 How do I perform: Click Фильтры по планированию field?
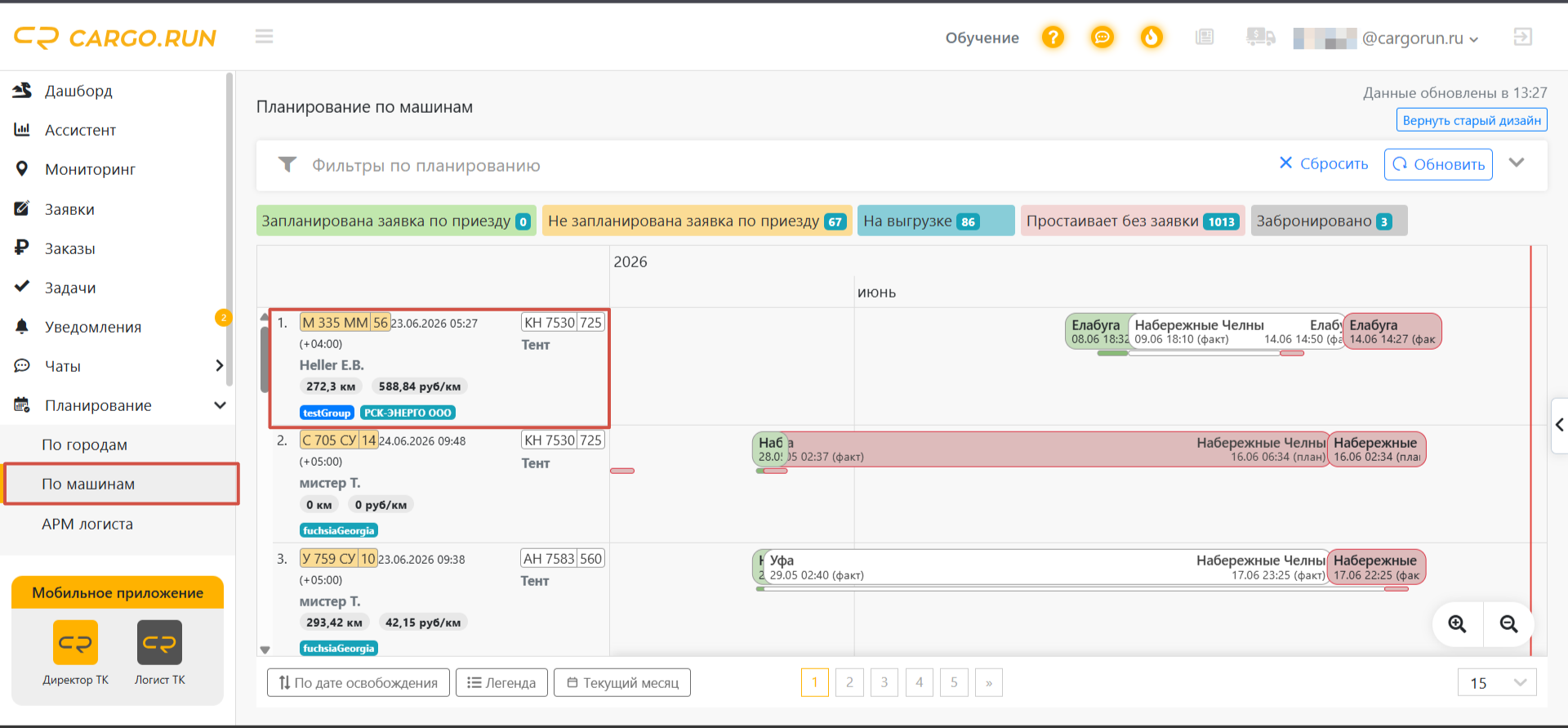pyautogui.click(x=425, y=166)
